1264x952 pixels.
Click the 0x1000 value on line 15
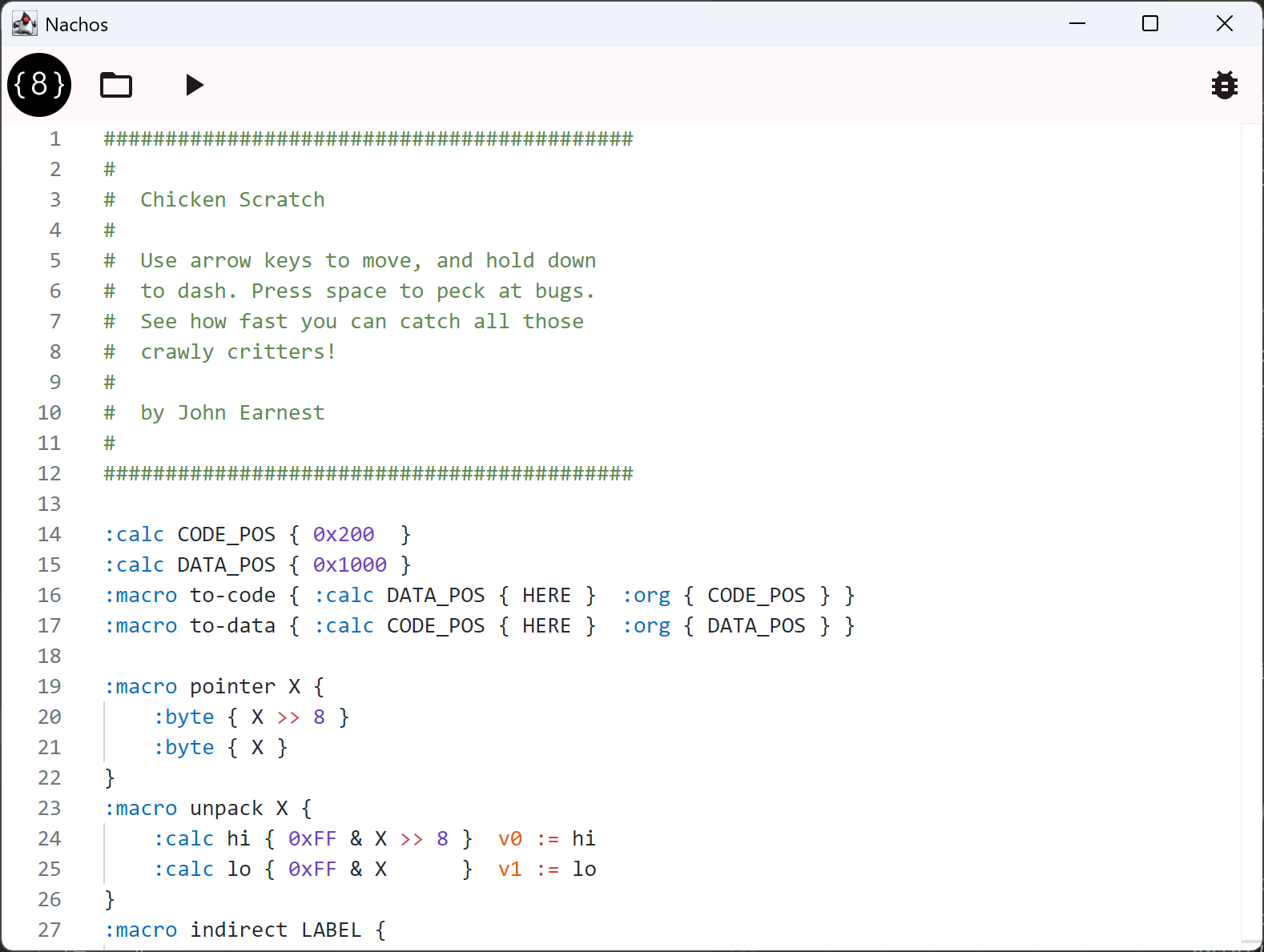(x=350, y=564)
